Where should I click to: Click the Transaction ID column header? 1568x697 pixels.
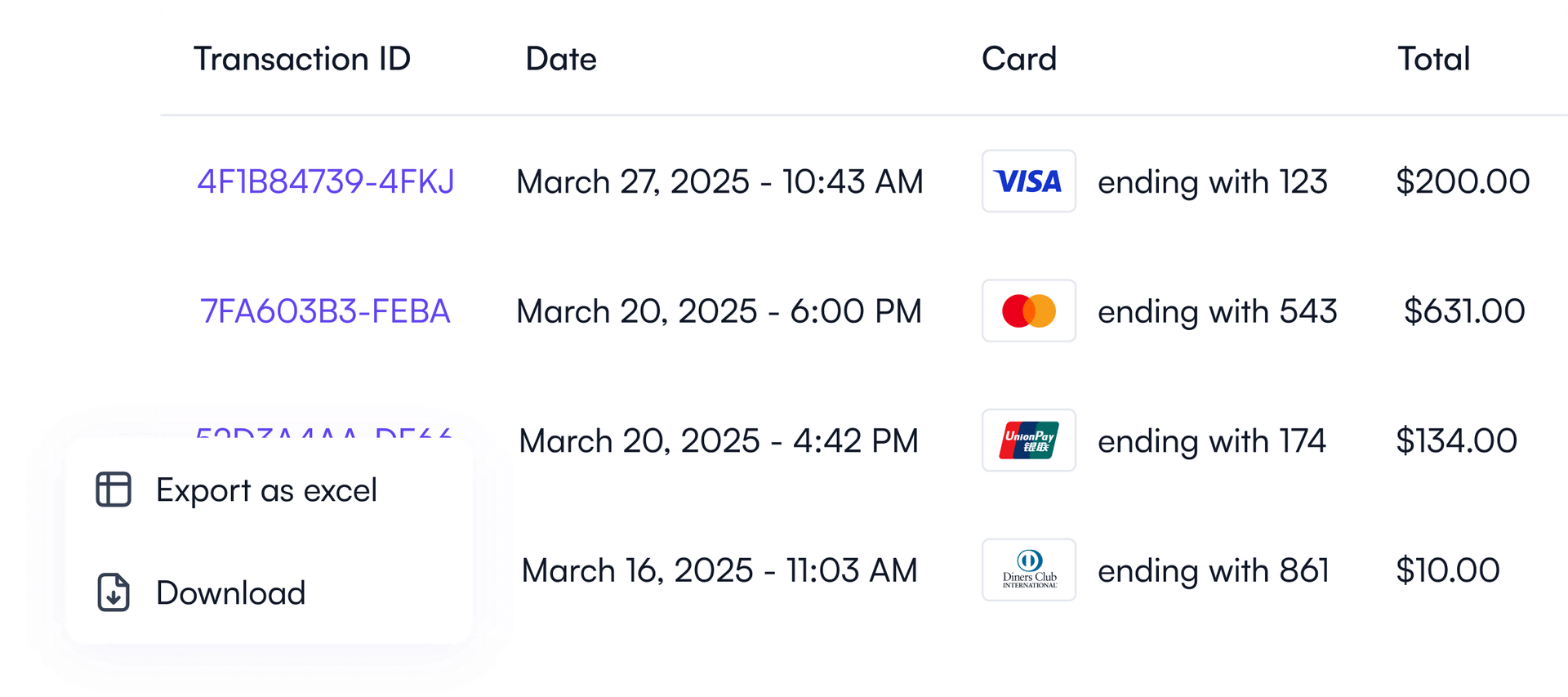[303, 58]
